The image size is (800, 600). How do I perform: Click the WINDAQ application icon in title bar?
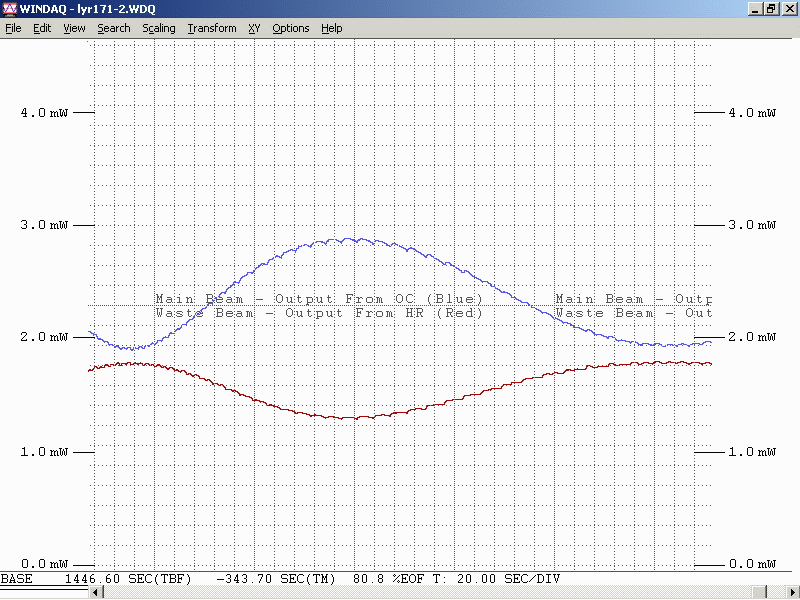pos(10,9)
